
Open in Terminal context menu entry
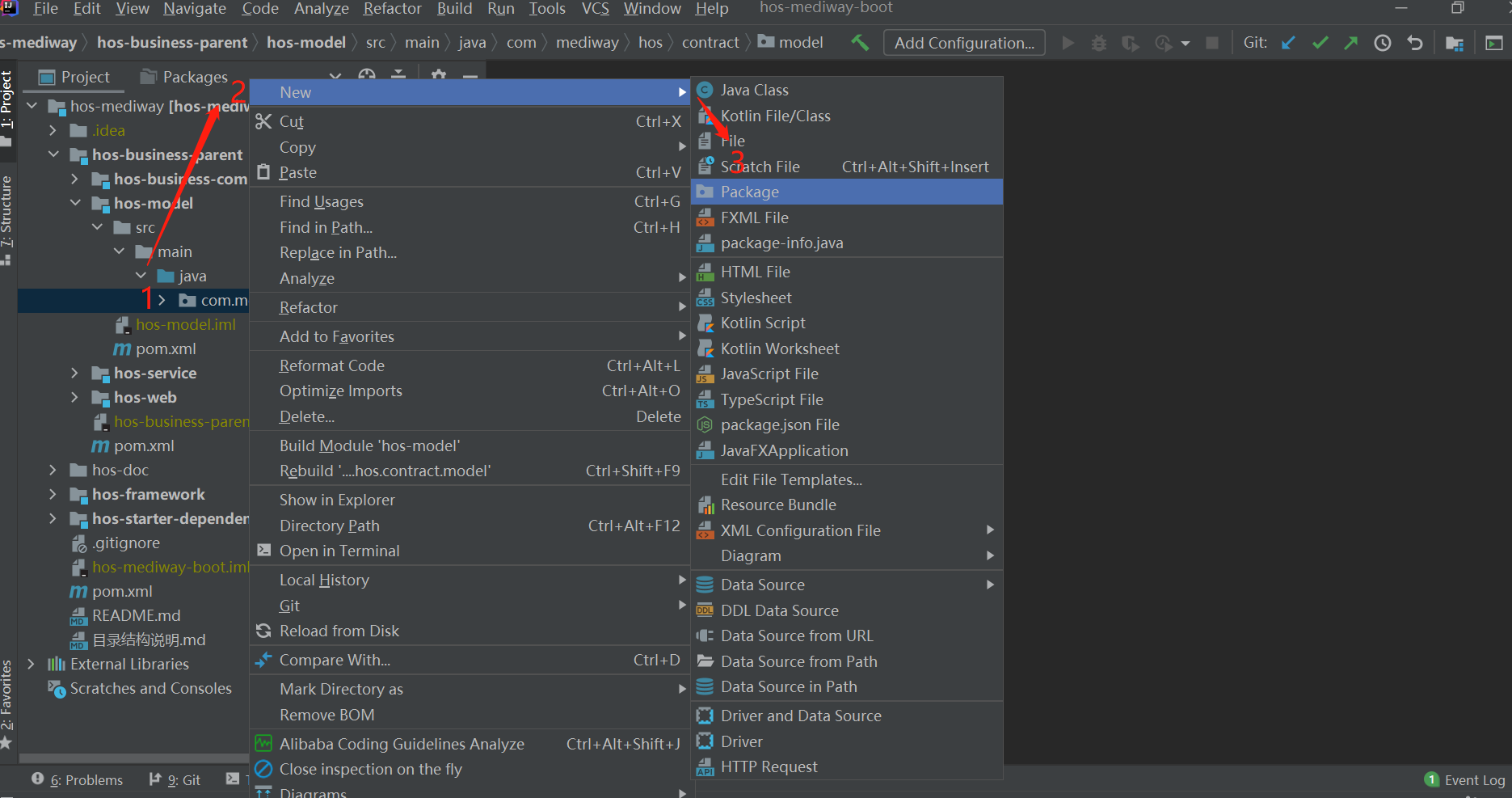click(470, 551)
